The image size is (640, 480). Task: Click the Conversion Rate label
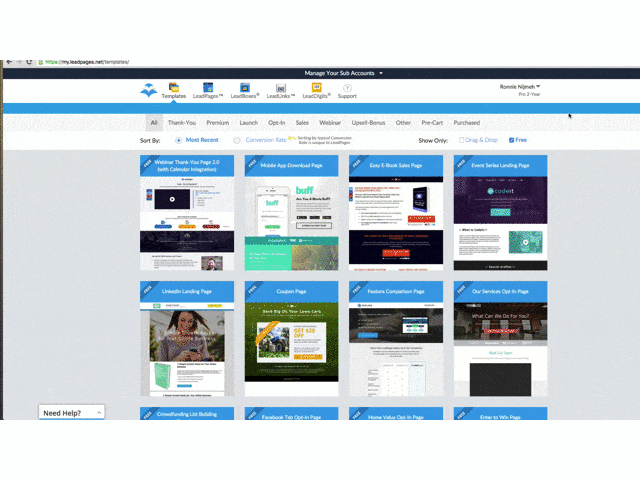click(x=266, y=140)
